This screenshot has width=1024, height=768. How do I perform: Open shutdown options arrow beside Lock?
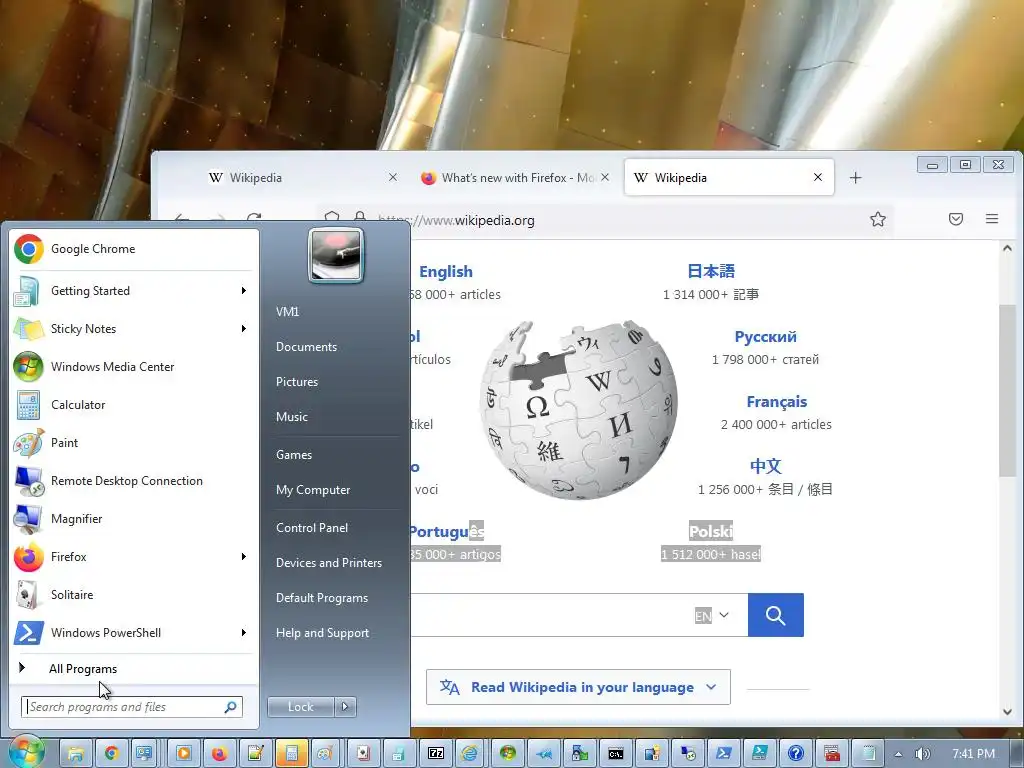click(x=345, y=707)
